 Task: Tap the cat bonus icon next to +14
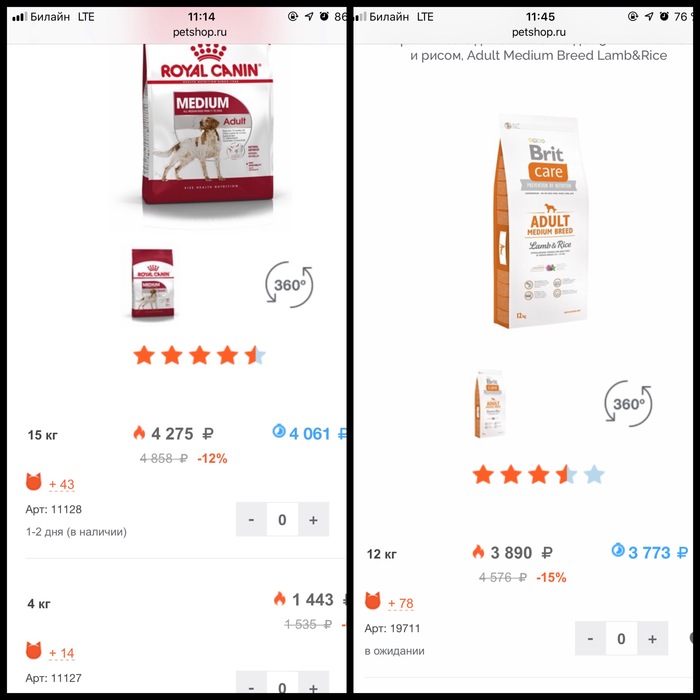coord(33,650)
